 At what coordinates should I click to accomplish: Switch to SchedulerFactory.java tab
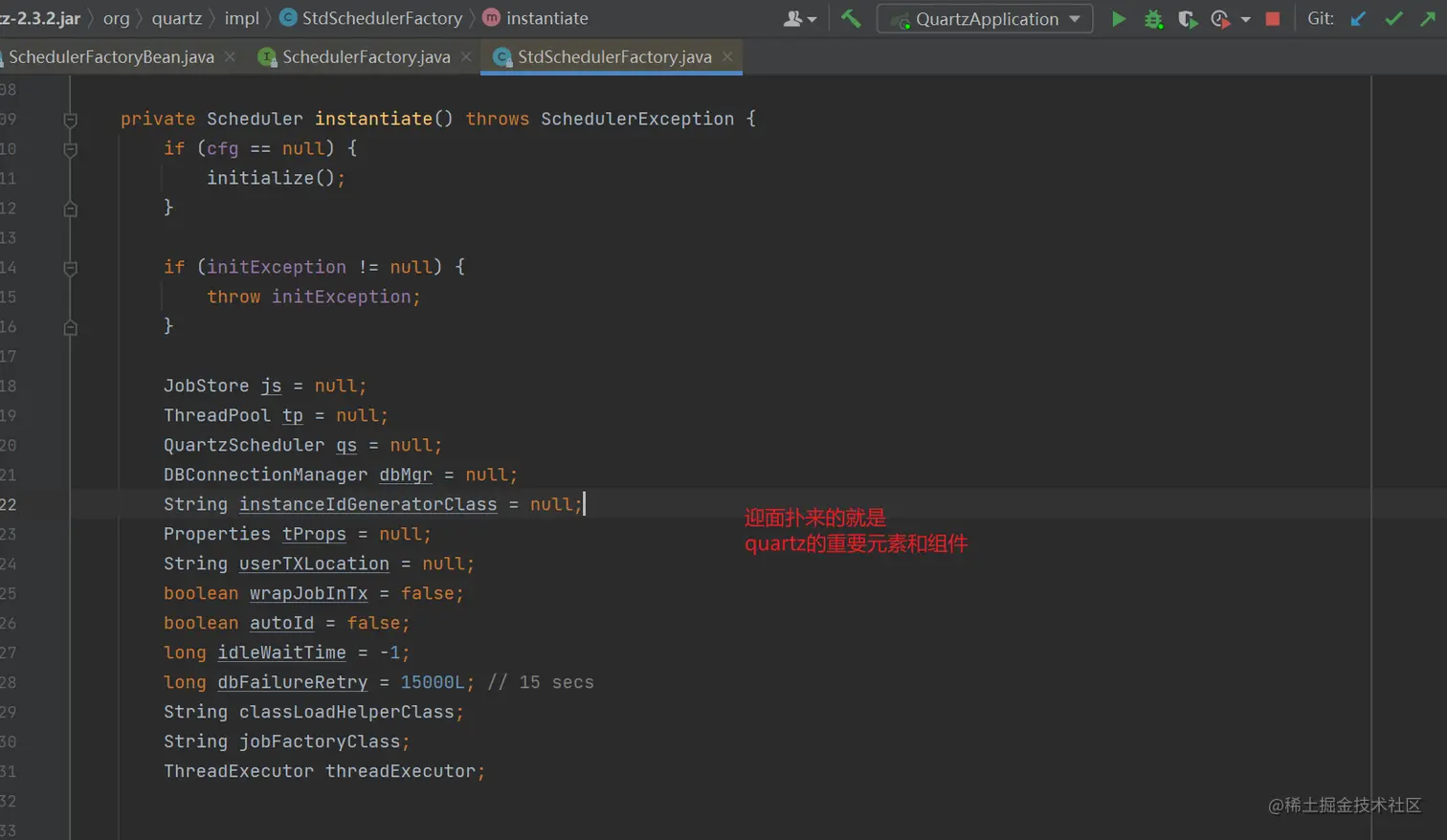[x=366, y=56]
